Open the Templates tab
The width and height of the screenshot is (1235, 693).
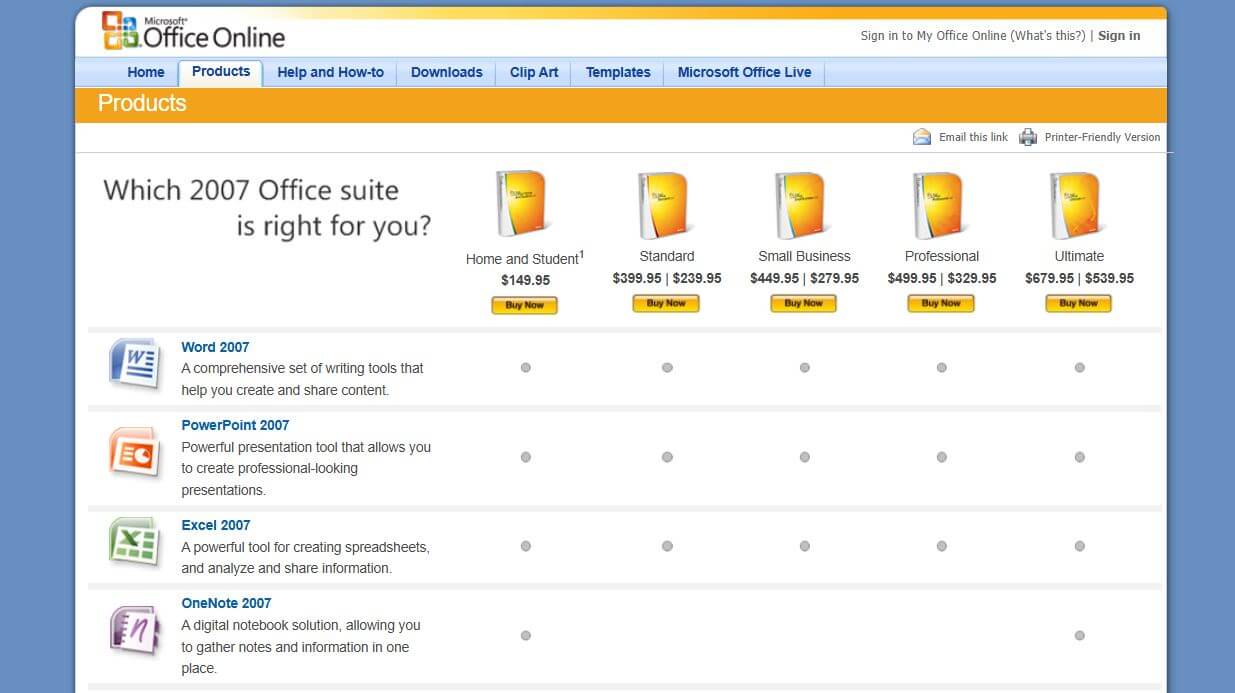pos(618,72)
